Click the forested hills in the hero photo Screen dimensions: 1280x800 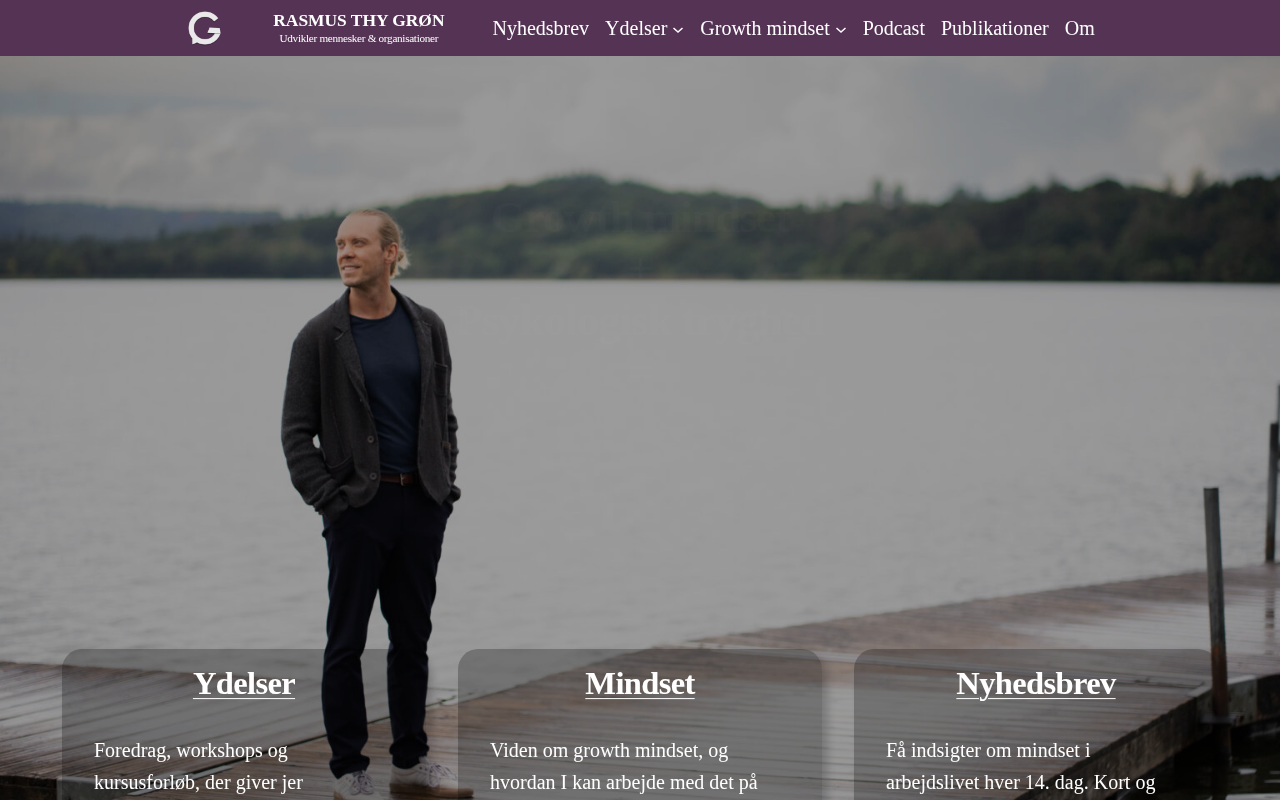[640, 230]
